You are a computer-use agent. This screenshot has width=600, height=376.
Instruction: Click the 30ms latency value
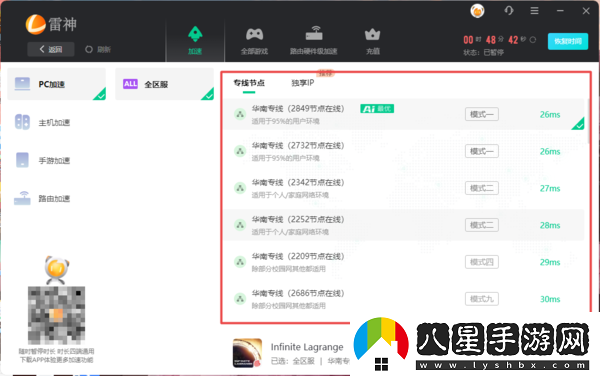tap(550, 299)
